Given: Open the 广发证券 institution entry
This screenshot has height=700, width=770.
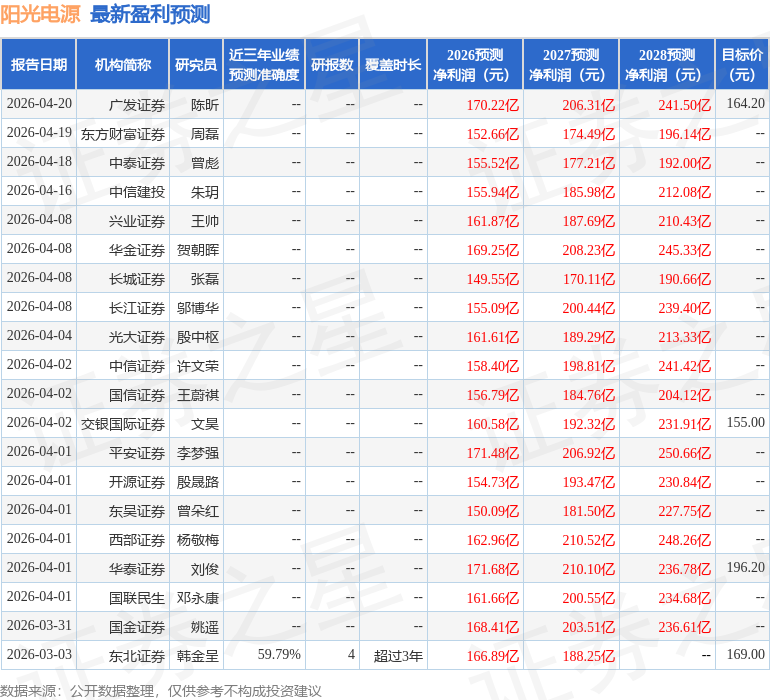Looking at the screenshot, I should click(x=137, y=104).
